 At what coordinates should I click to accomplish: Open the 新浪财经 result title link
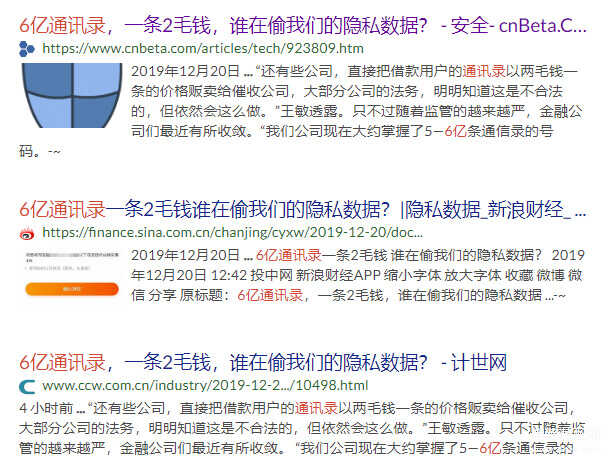coord(303,210)
